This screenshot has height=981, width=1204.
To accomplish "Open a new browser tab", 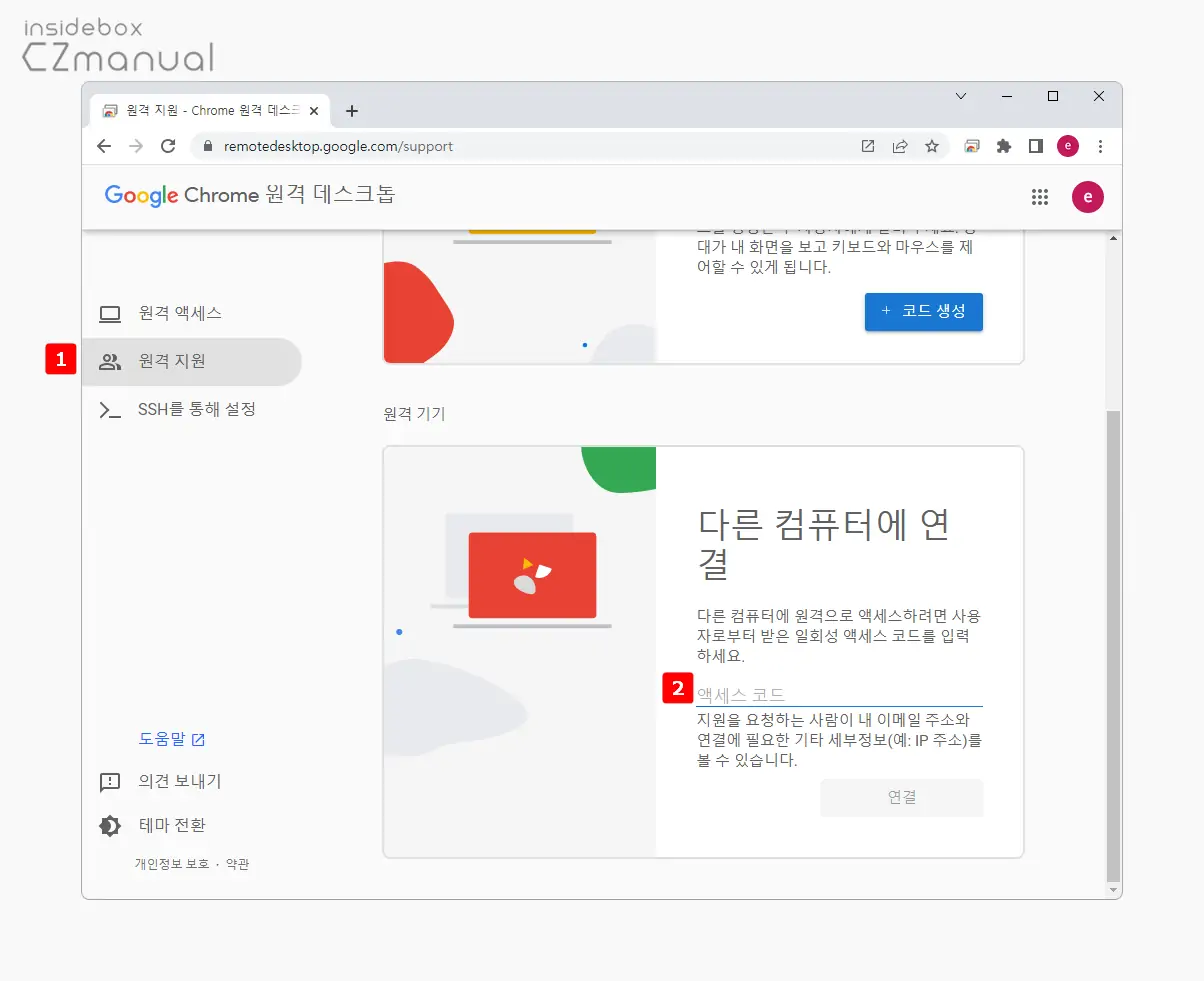I will click(x=351, y=111).
